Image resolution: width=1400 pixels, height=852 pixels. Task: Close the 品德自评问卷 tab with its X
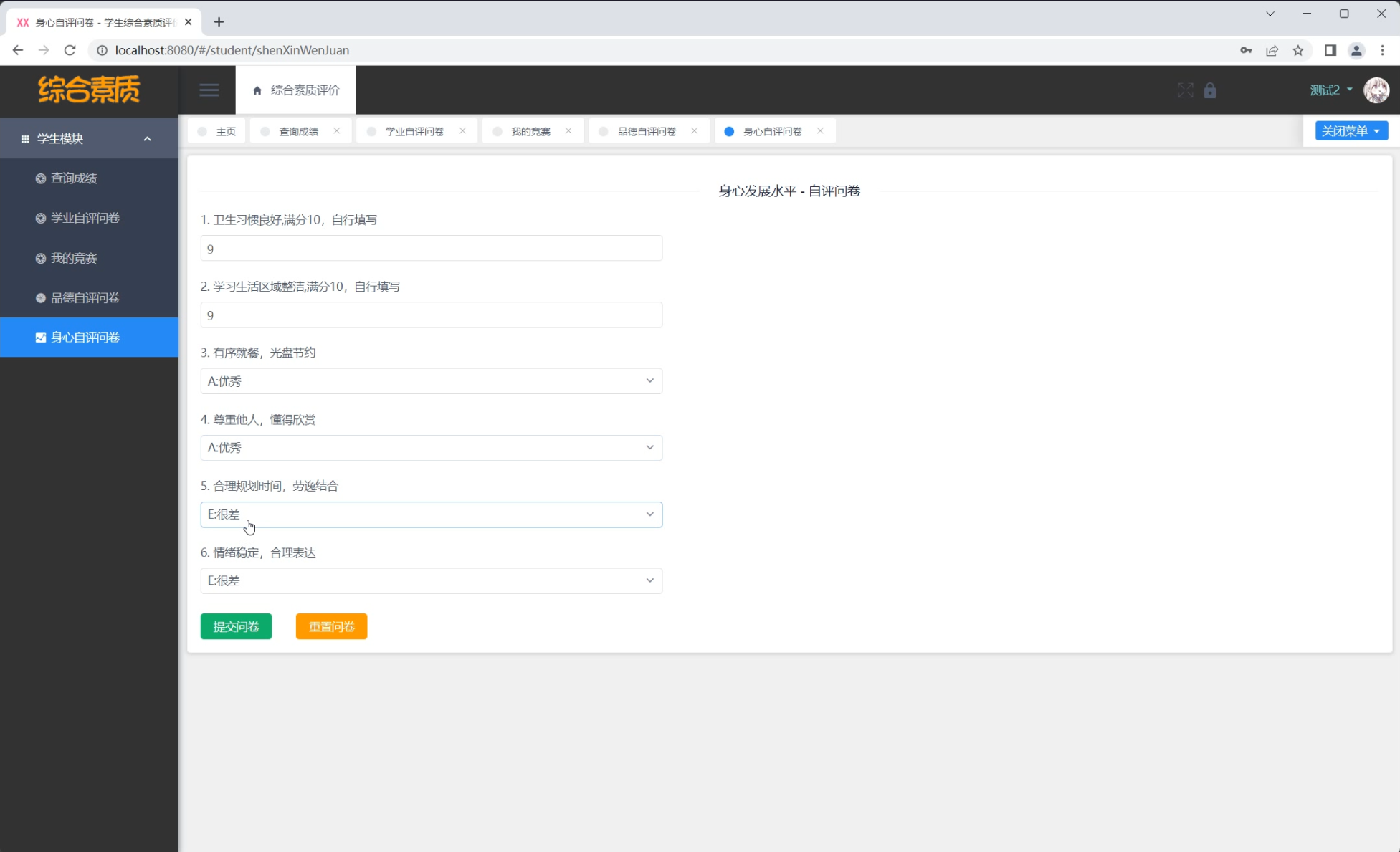click(x=694, y=131)
